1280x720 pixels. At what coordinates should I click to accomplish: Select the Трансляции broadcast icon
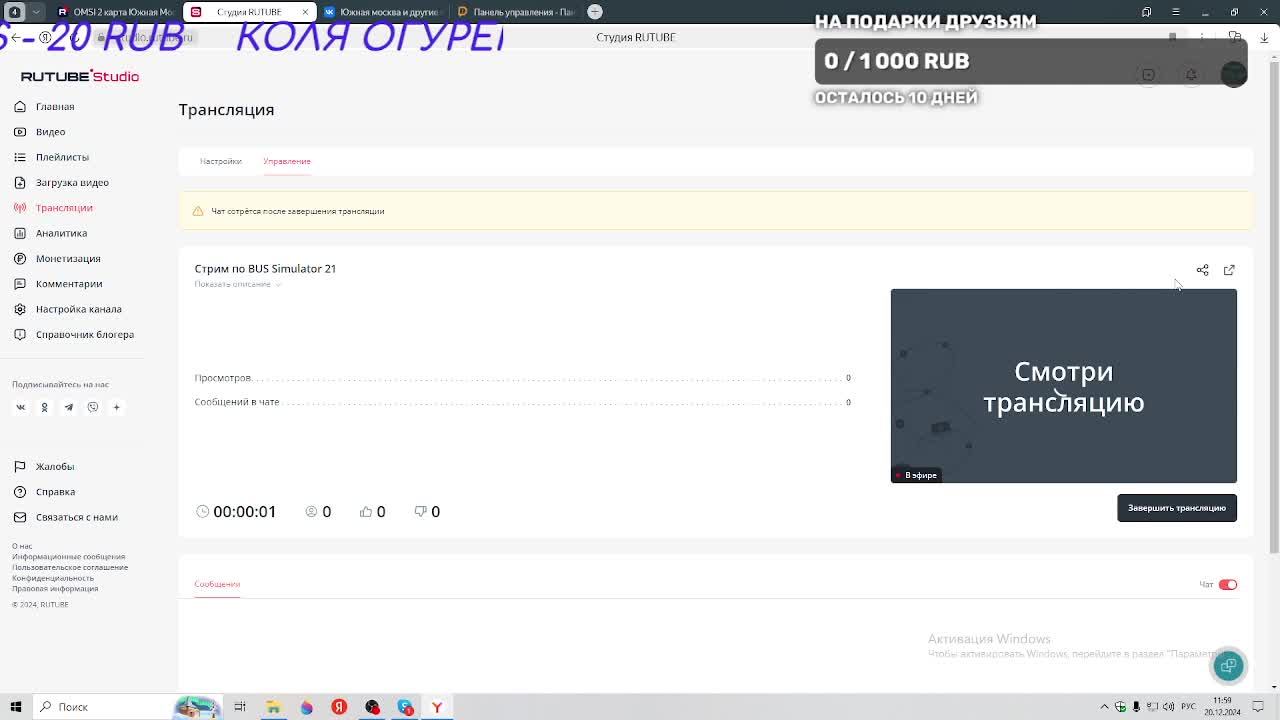(x=20, y=208)
